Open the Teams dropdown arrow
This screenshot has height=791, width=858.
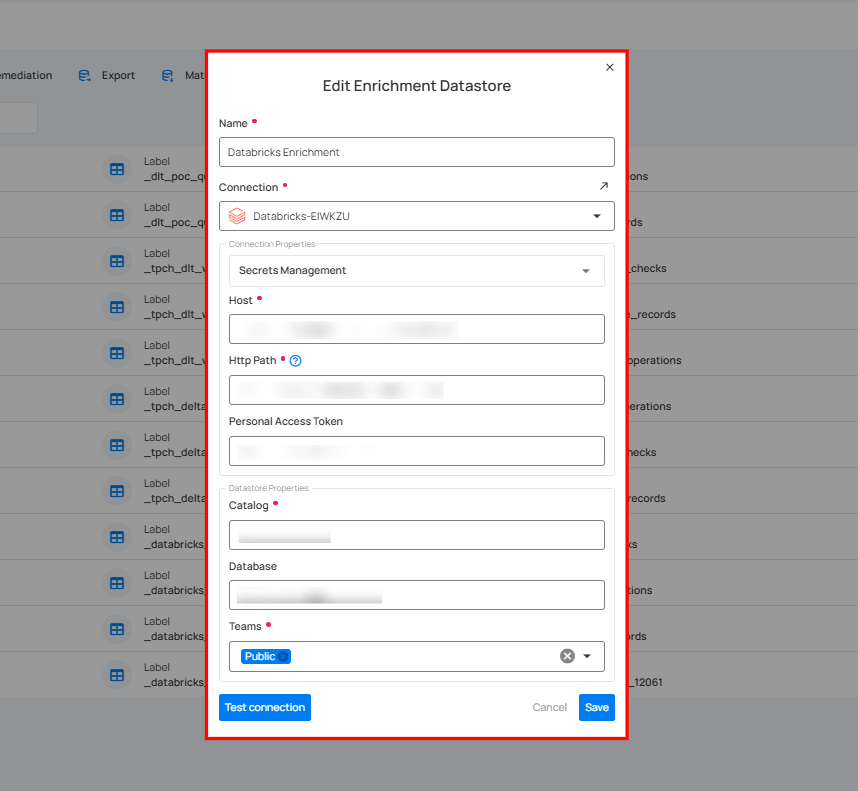[587, 656]
